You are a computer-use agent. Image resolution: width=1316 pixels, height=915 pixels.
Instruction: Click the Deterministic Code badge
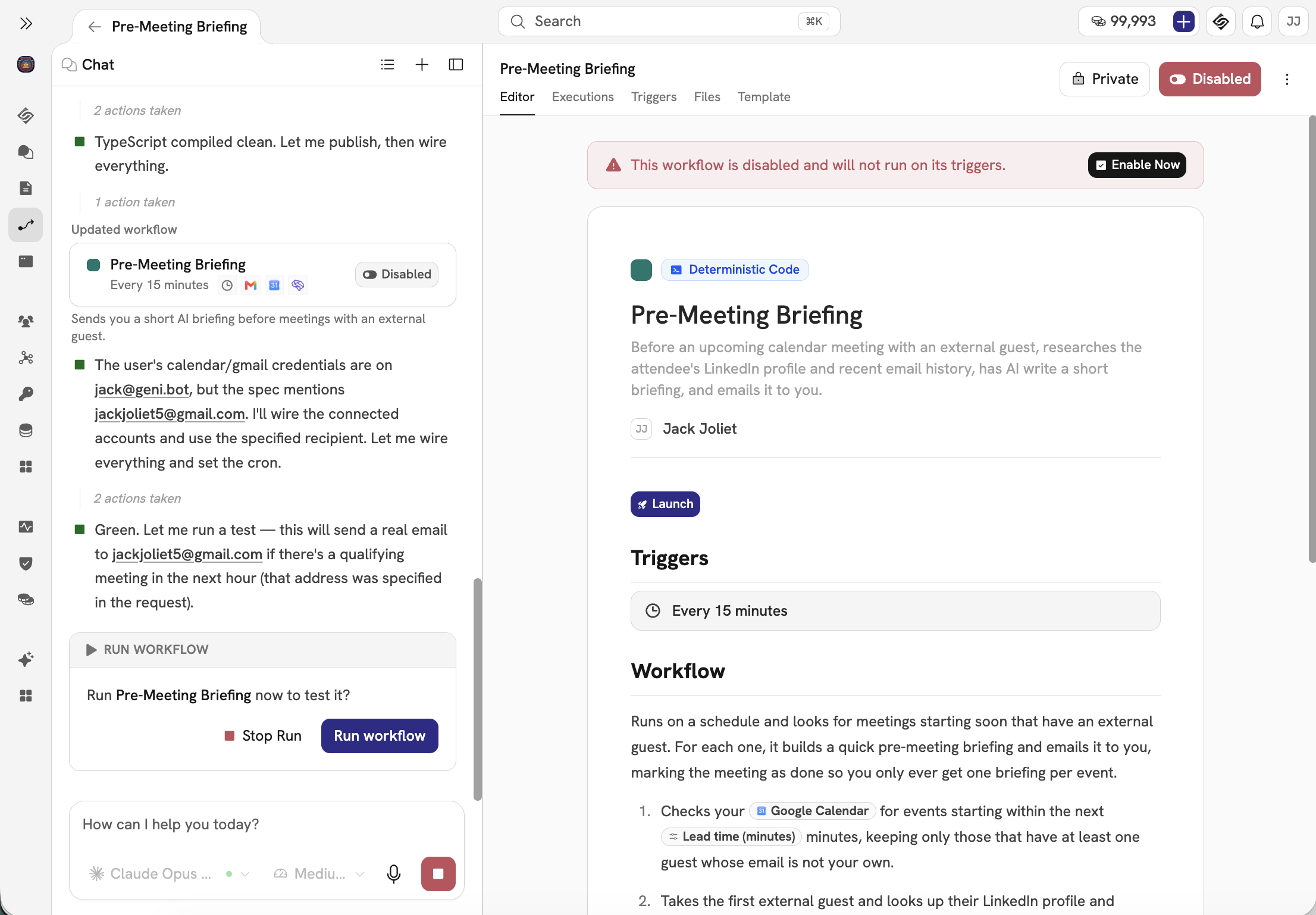[735, 270]
